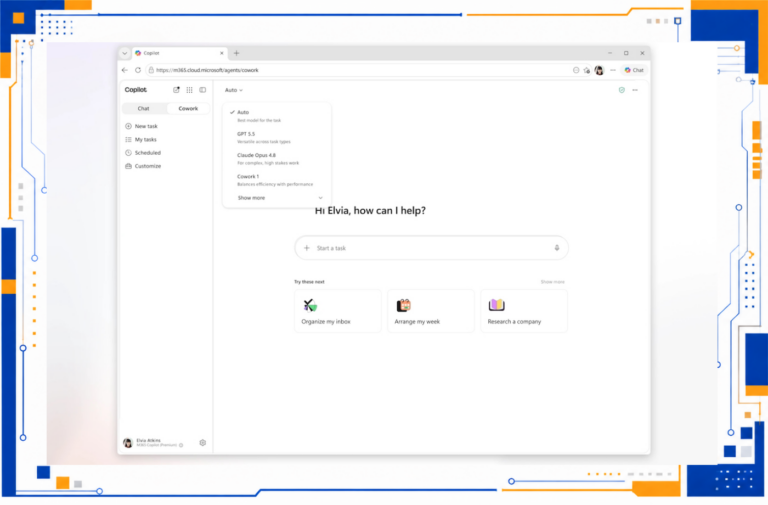Click microphone icon in task box
This screenshot has width=768, height=505.
coord(557,248)
